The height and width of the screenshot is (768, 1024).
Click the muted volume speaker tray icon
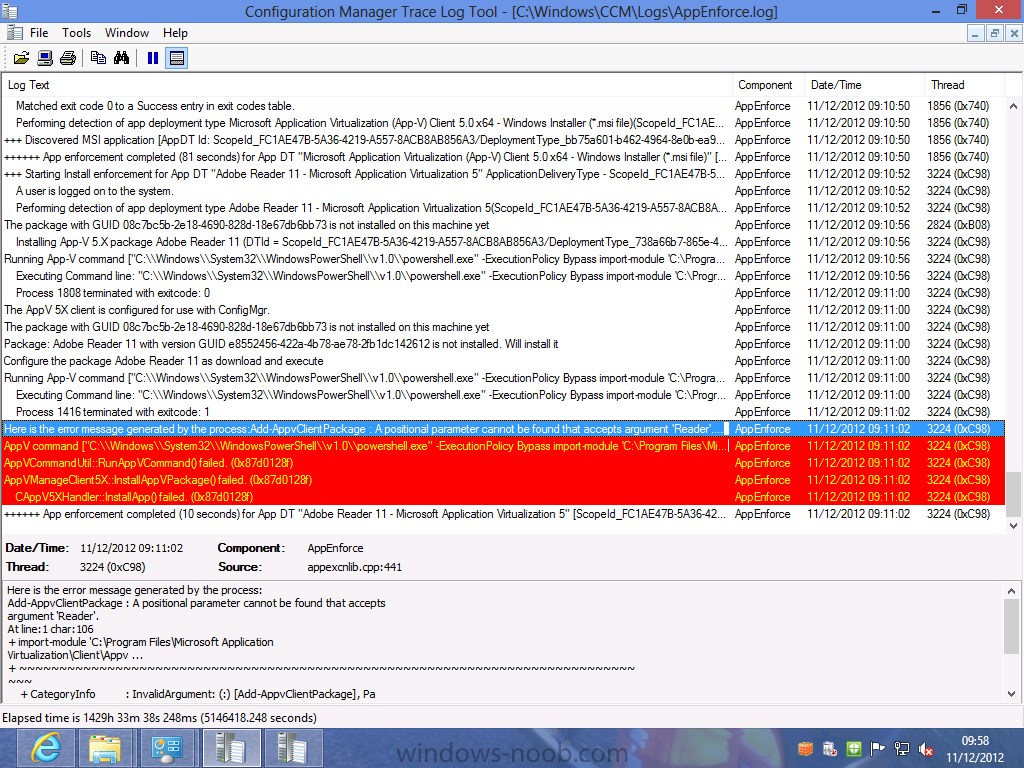pyautogui.click(x=925, y=748)
